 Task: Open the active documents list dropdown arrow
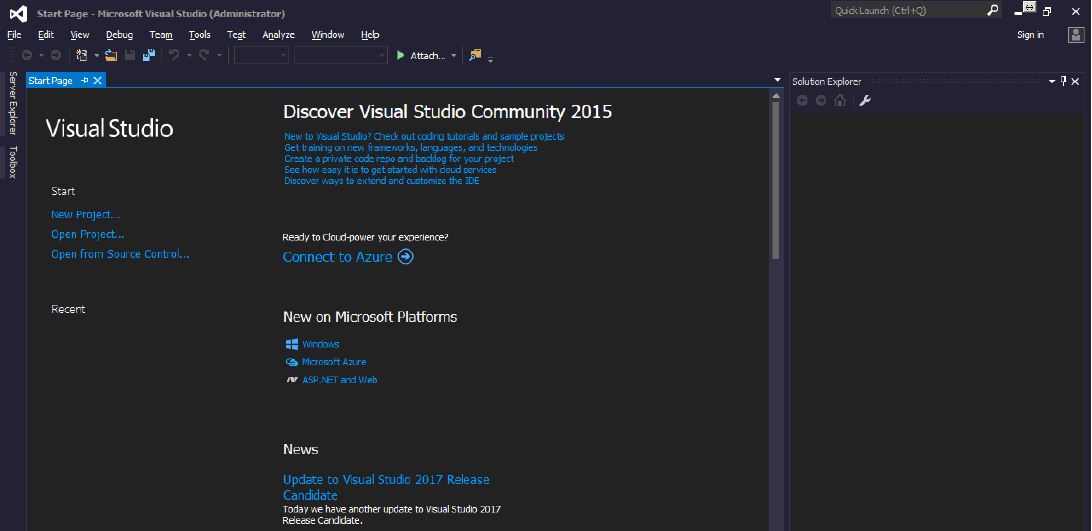777,80
